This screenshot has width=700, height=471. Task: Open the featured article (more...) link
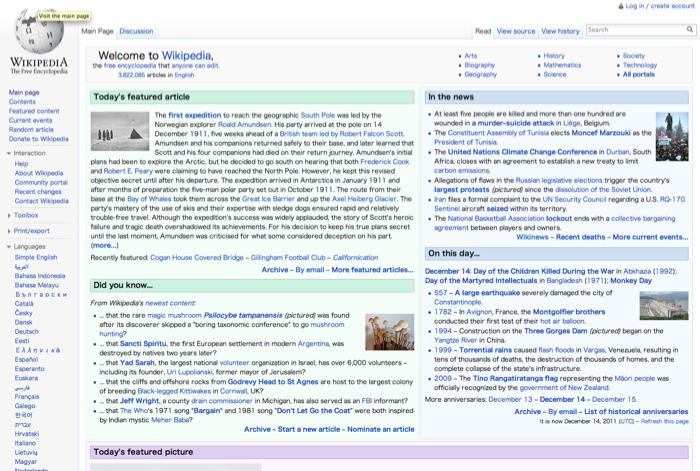[104, 246]
